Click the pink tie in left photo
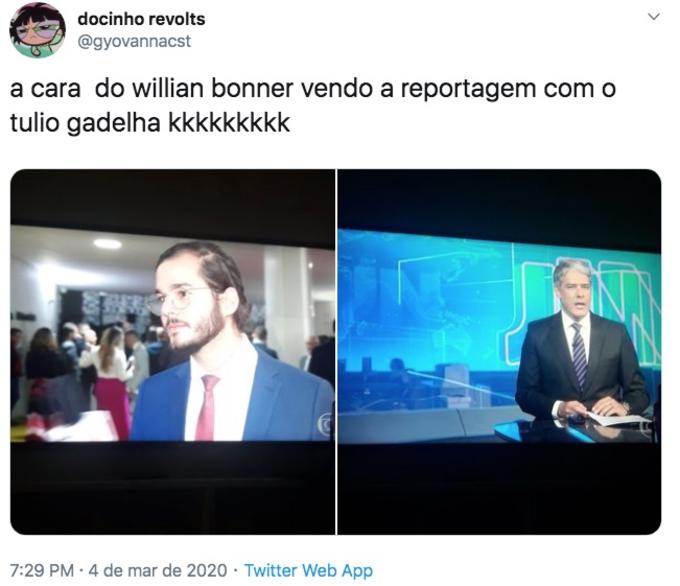The image size is (680, 586). [x=207, y=407]
